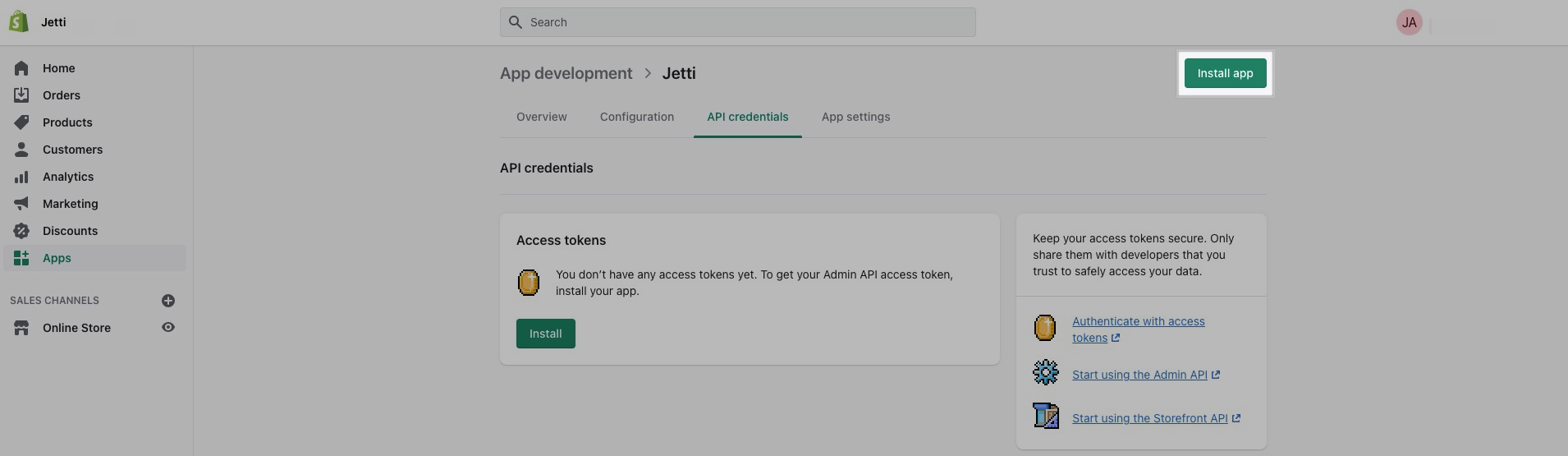Click the Jetti store name

(x=53, y=22)
